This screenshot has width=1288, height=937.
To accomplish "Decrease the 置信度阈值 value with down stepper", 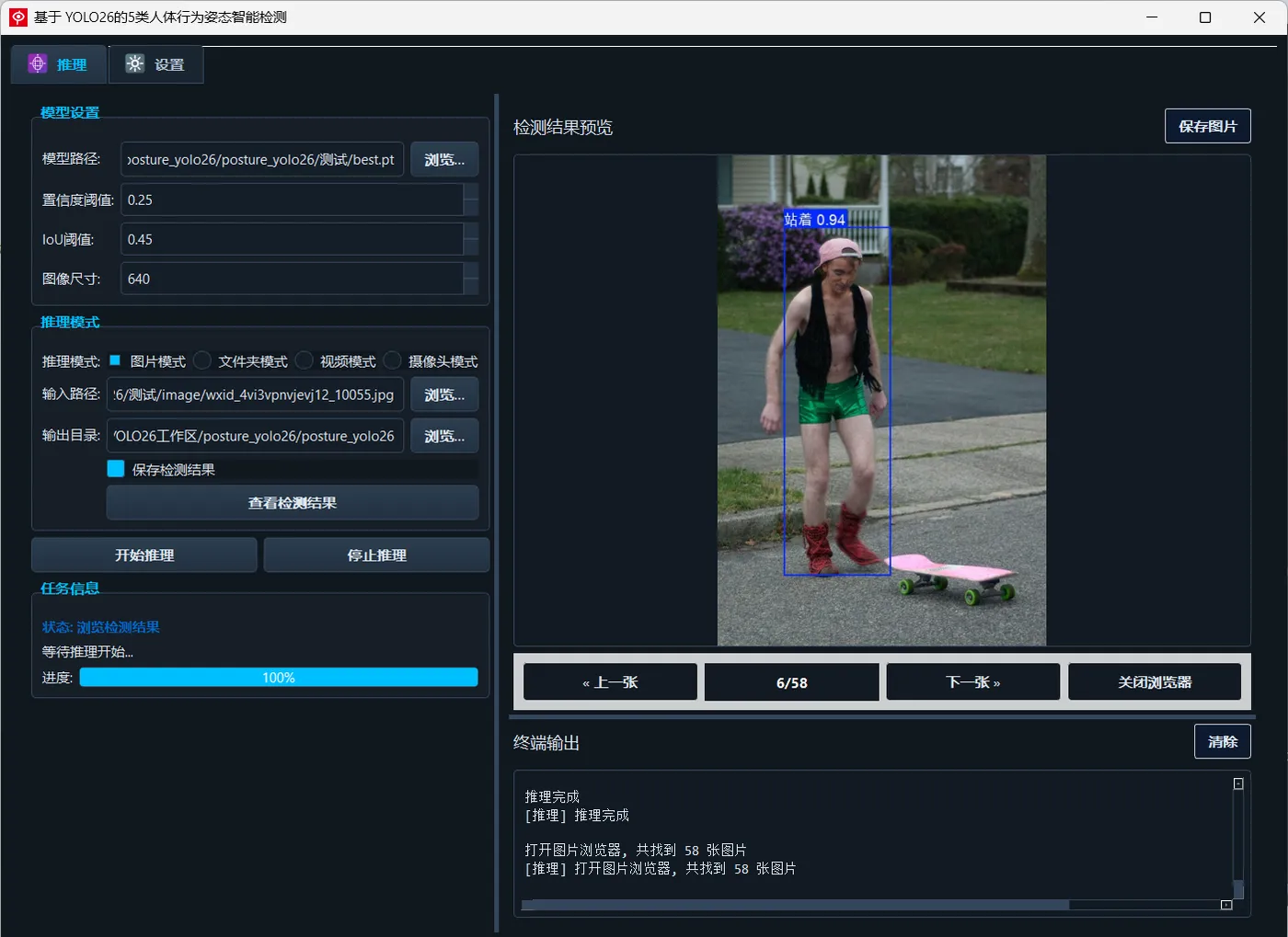I will pos(471,208).
